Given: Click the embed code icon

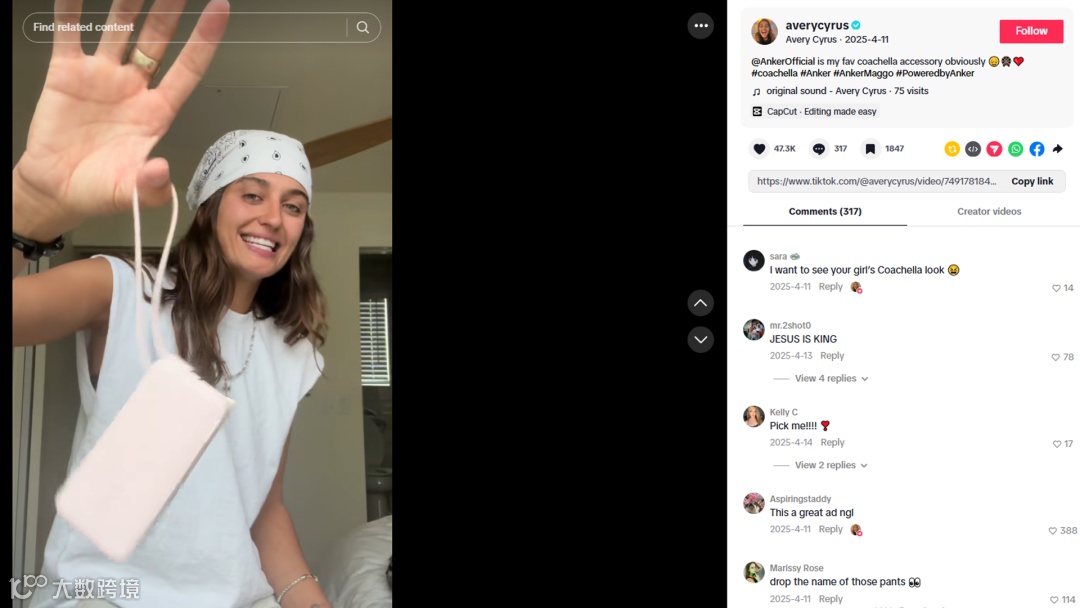Looking at the screenshot, I should pos(973,149).
